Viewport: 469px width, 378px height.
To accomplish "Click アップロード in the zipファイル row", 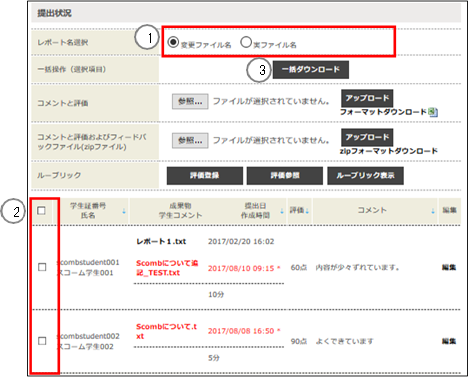I will 367,137.
